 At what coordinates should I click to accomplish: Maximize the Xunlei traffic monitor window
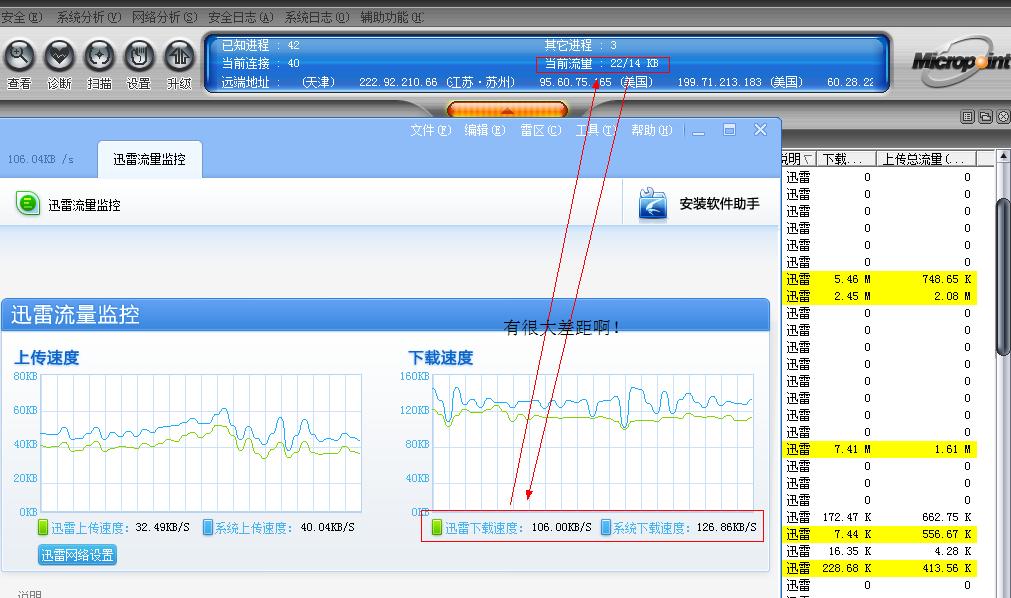729,130
